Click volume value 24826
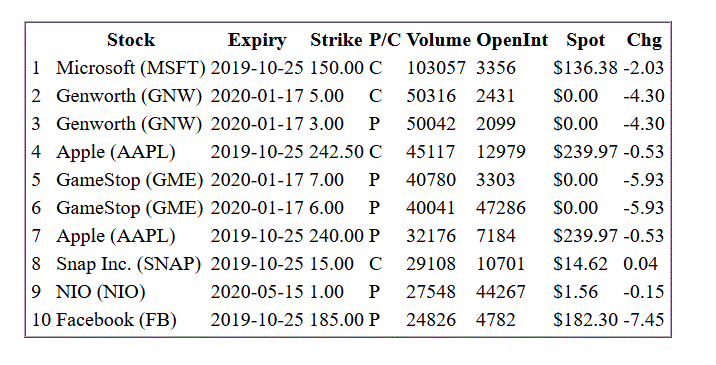The width and height of the screenshot is (716, 365). 431,320
